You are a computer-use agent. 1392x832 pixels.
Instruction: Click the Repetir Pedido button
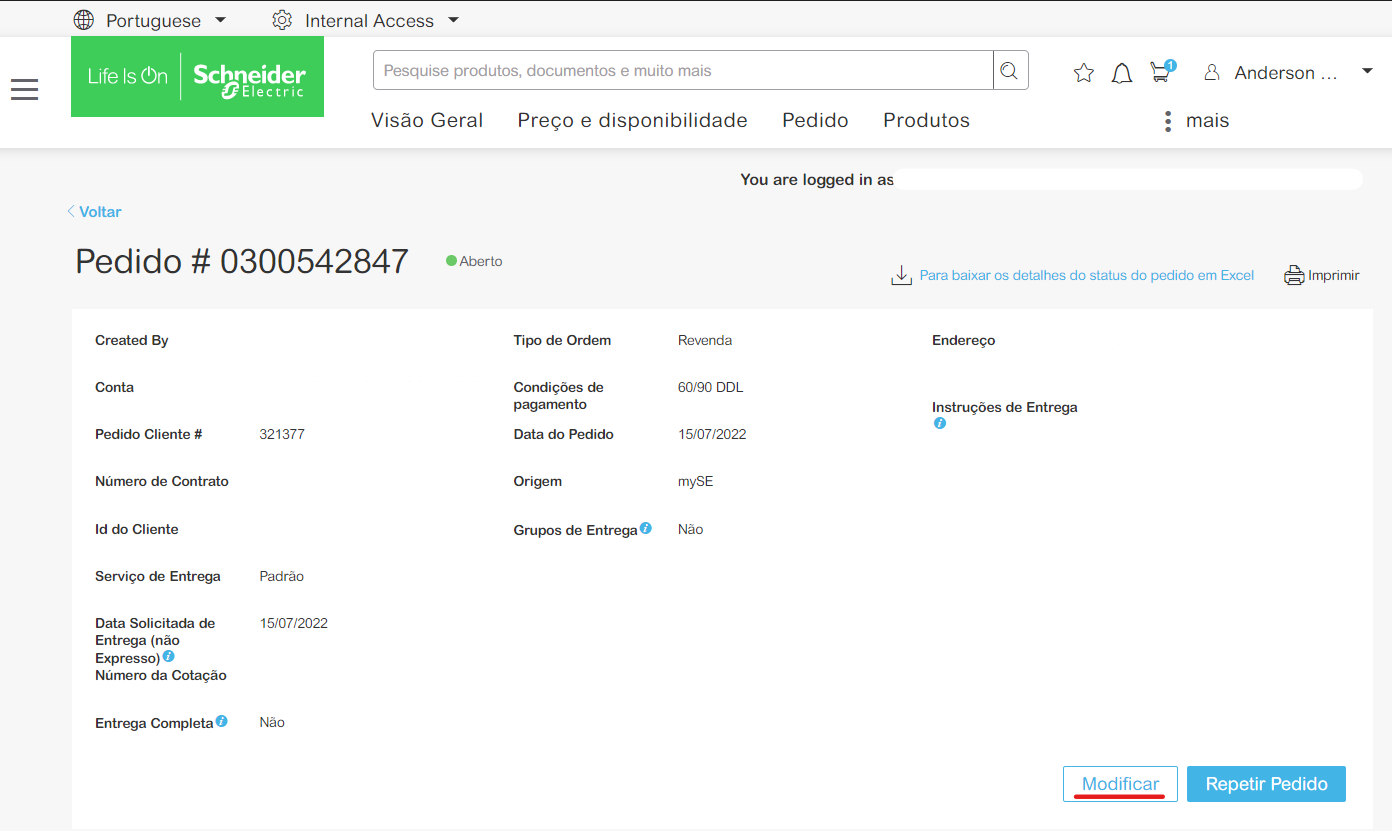pyautogui.click(x=1266, y=784)
